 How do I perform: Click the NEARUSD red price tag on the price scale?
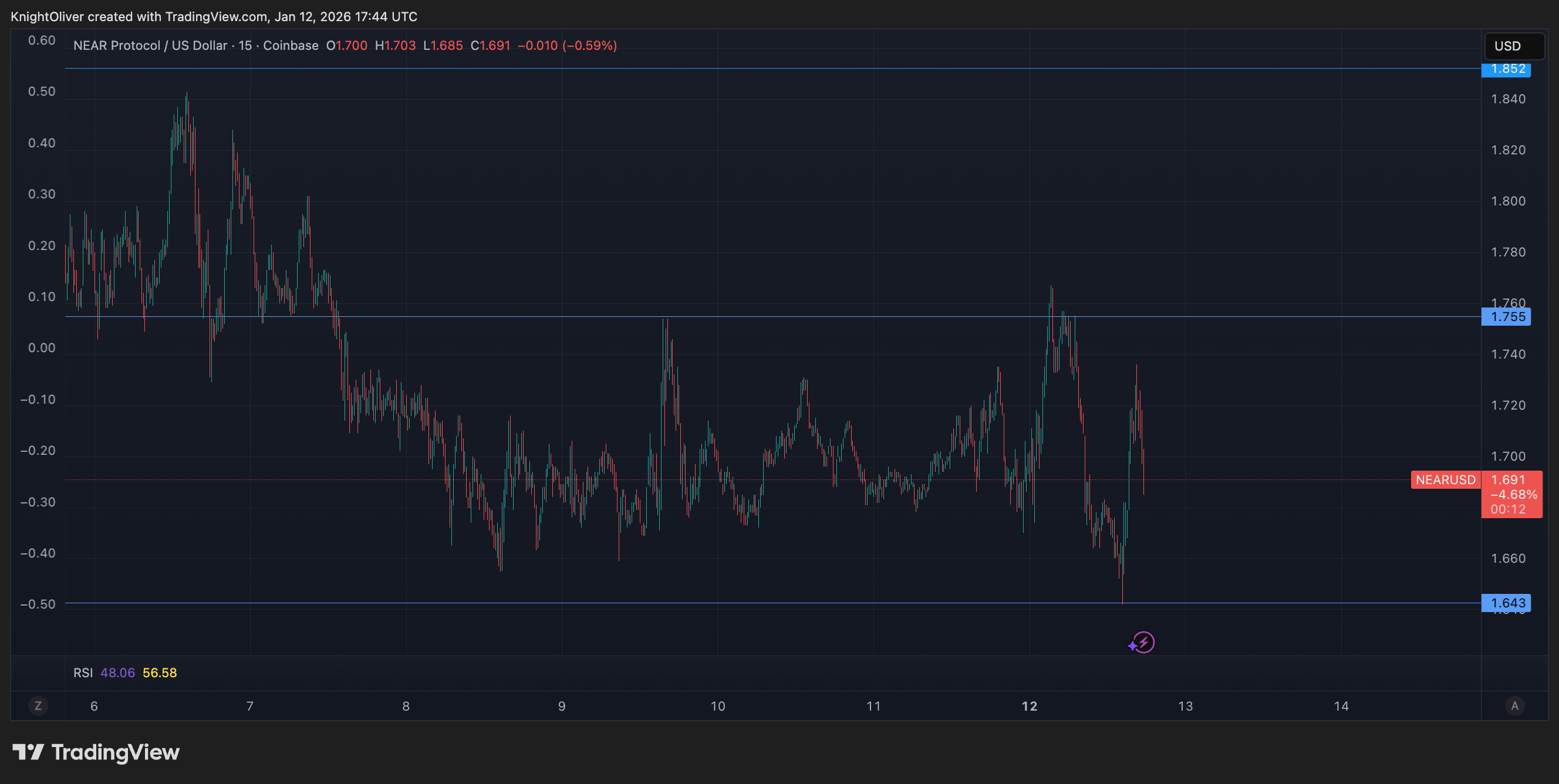(x=1445, y=481)
